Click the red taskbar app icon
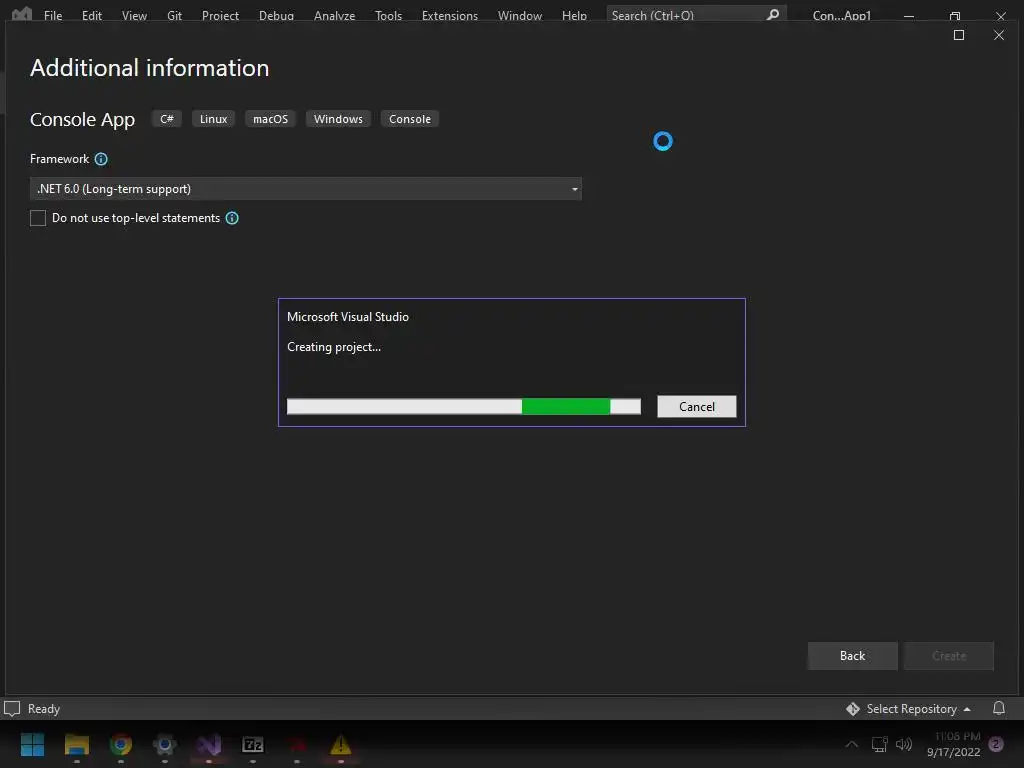Screen dimensions: 1024x768 (297, 744)
